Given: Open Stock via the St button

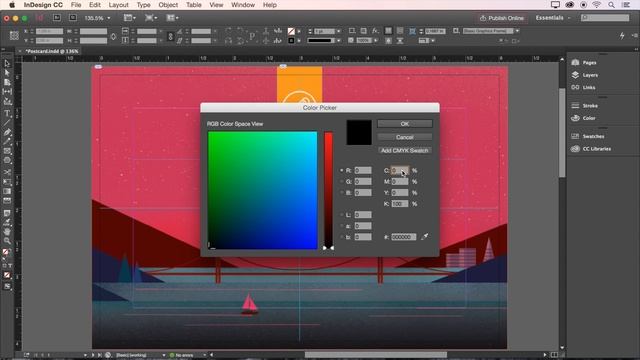Looking at the screenshot, I should tap(73, 18).
